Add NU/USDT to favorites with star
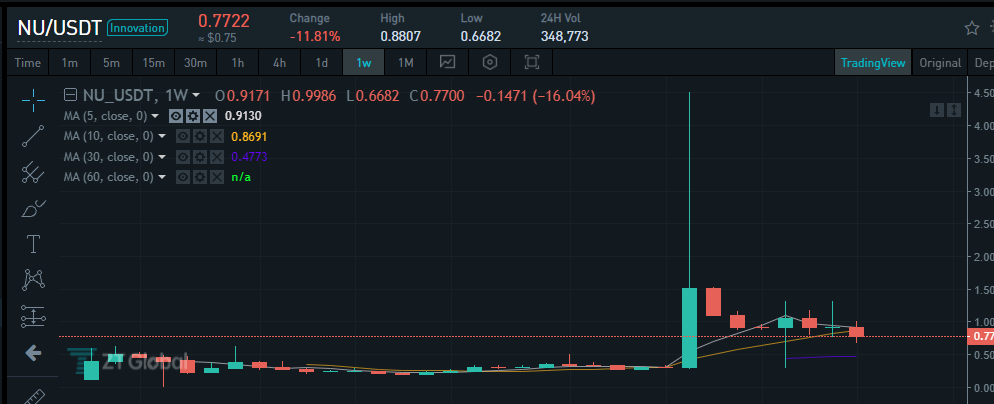This screenshot has height=404, width=994. point(971,28)
